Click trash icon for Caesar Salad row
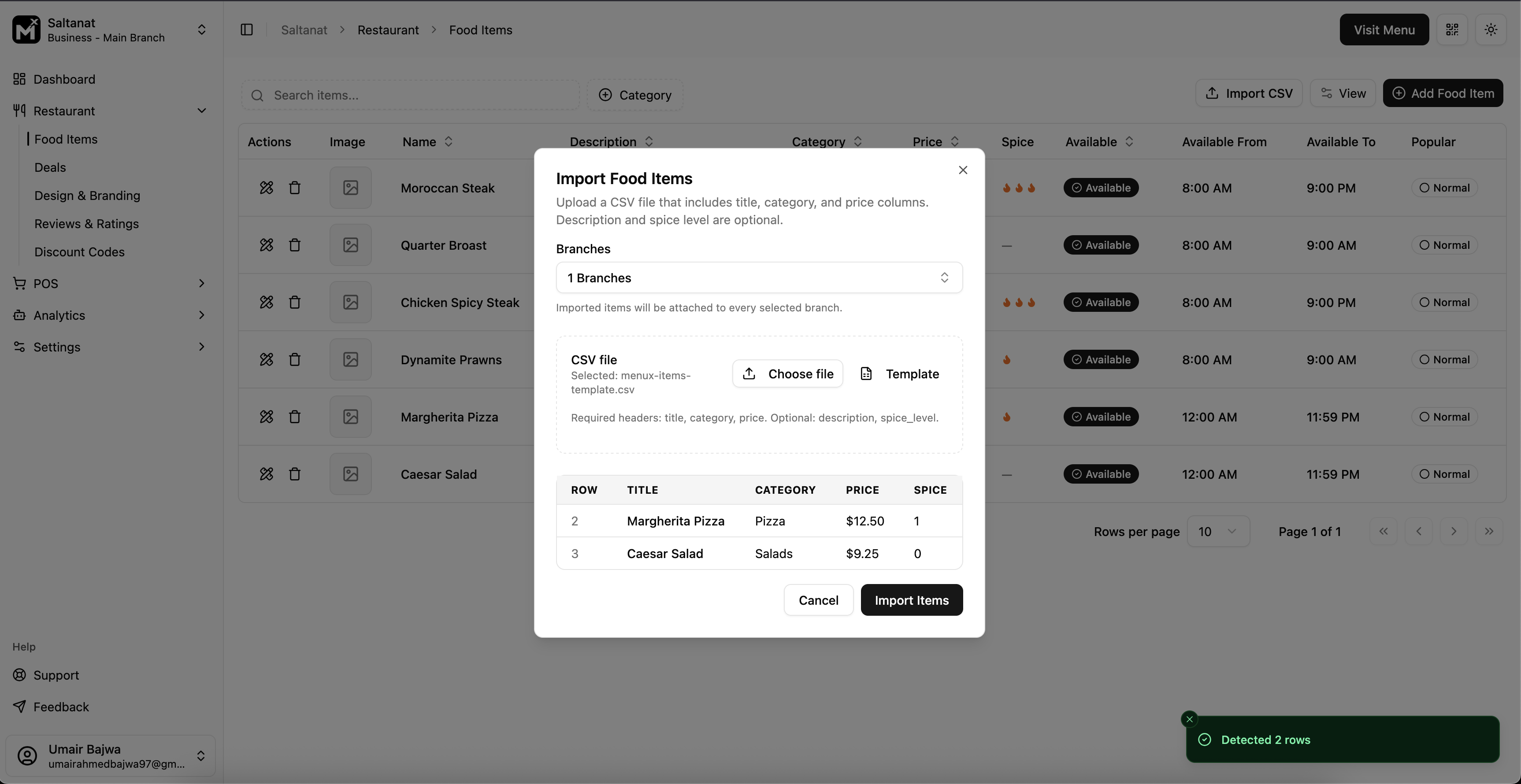Viewport: 1521px width, 784px height. 295,474
